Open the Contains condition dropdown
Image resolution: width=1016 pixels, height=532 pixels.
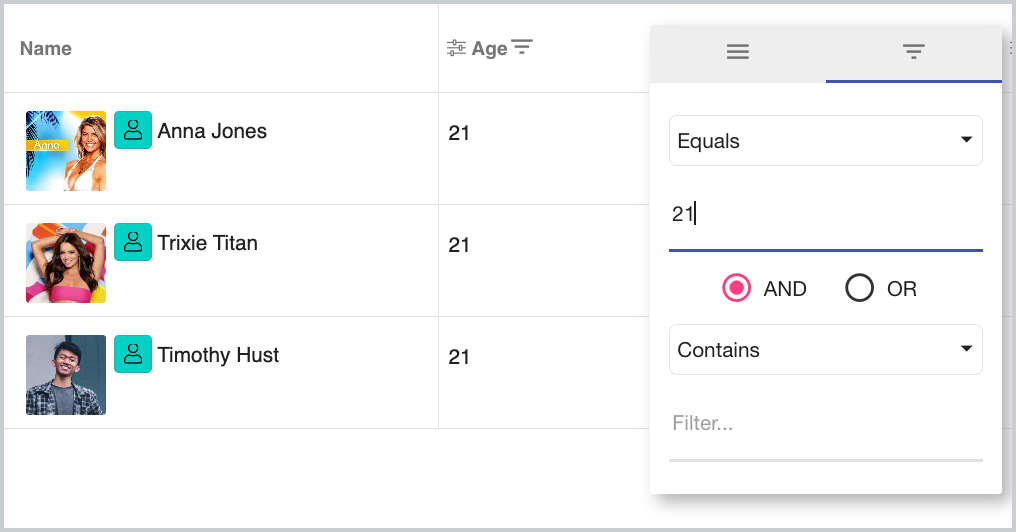(x=825, y=350)
